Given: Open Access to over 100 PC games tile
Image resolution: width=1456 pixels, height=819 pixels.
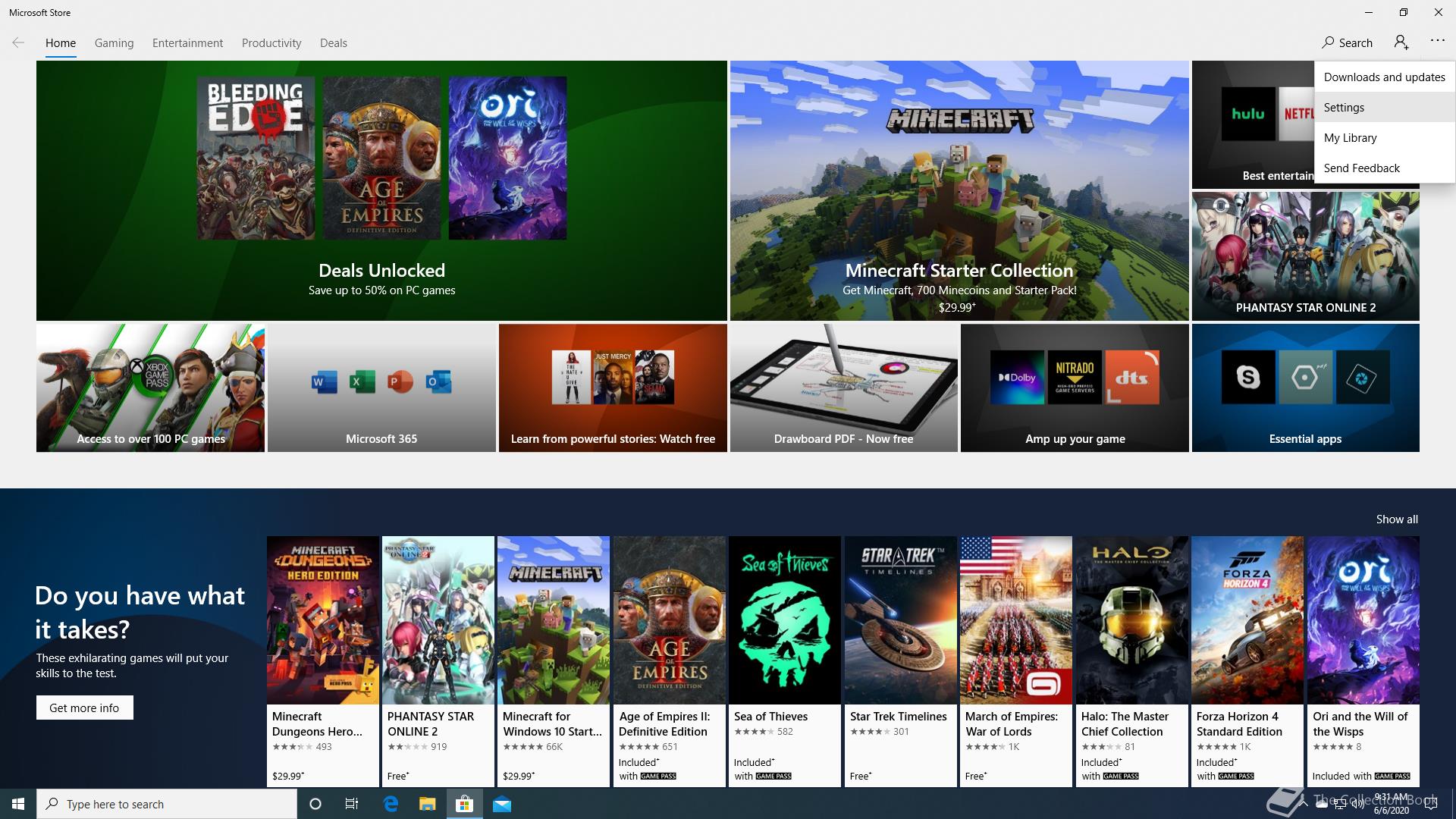Looking at the screenshot, I should pyautogui.click(x=150, y=388).
